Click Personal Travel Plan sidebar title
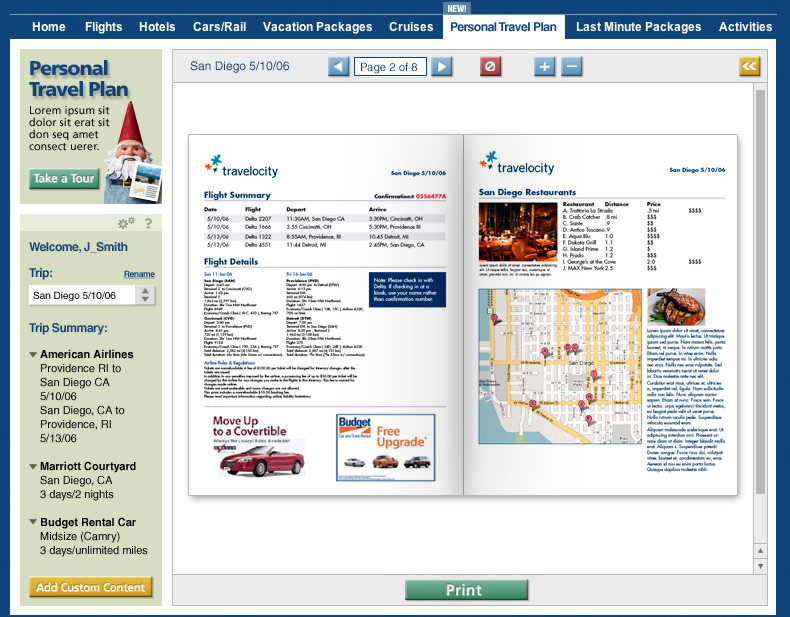Image resolution: width=790 pixels, height=617 pixels. (79, 79)
